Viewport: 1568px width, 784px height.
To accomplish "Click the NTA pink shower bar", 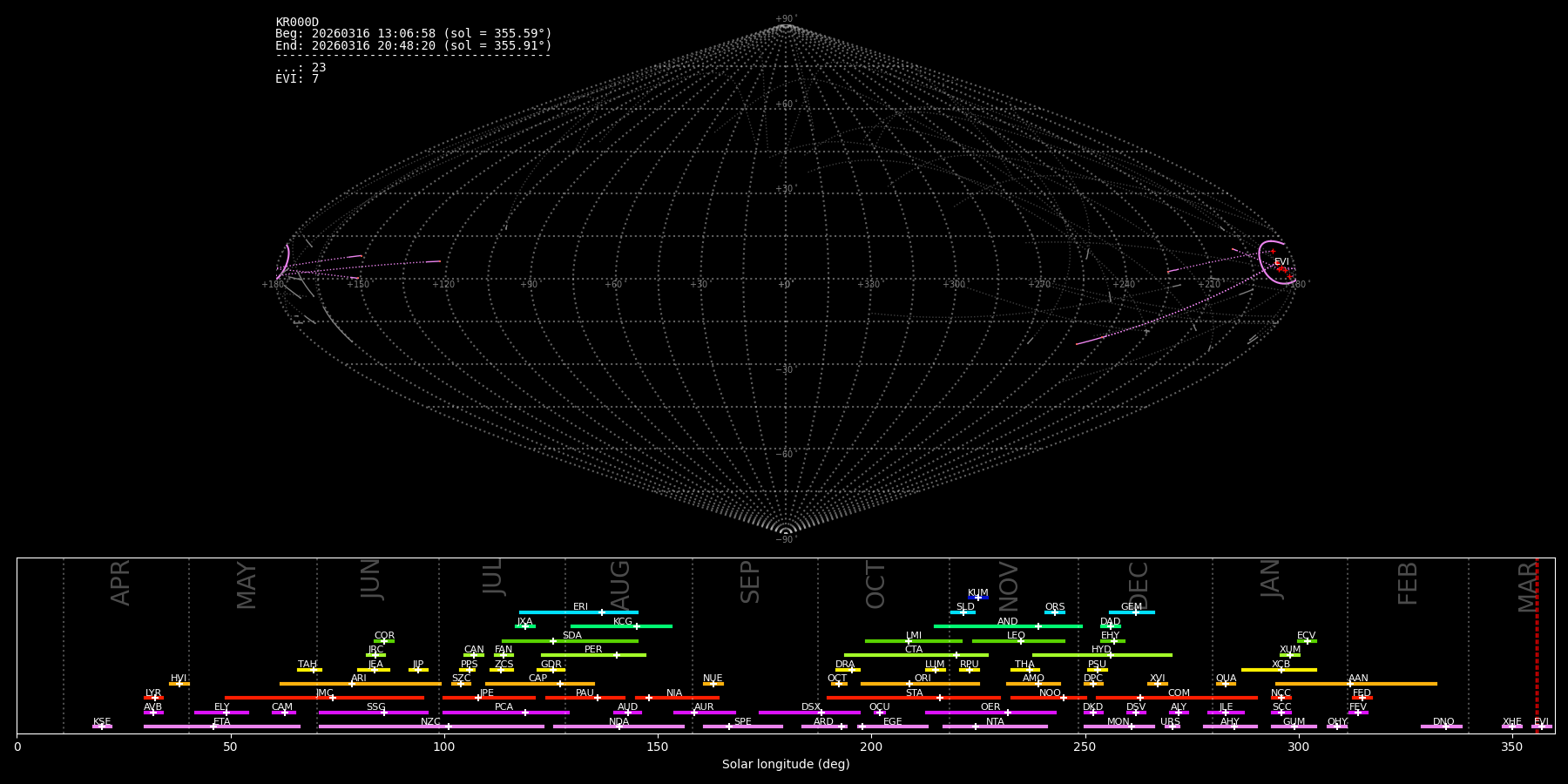I will pos(995,727).
